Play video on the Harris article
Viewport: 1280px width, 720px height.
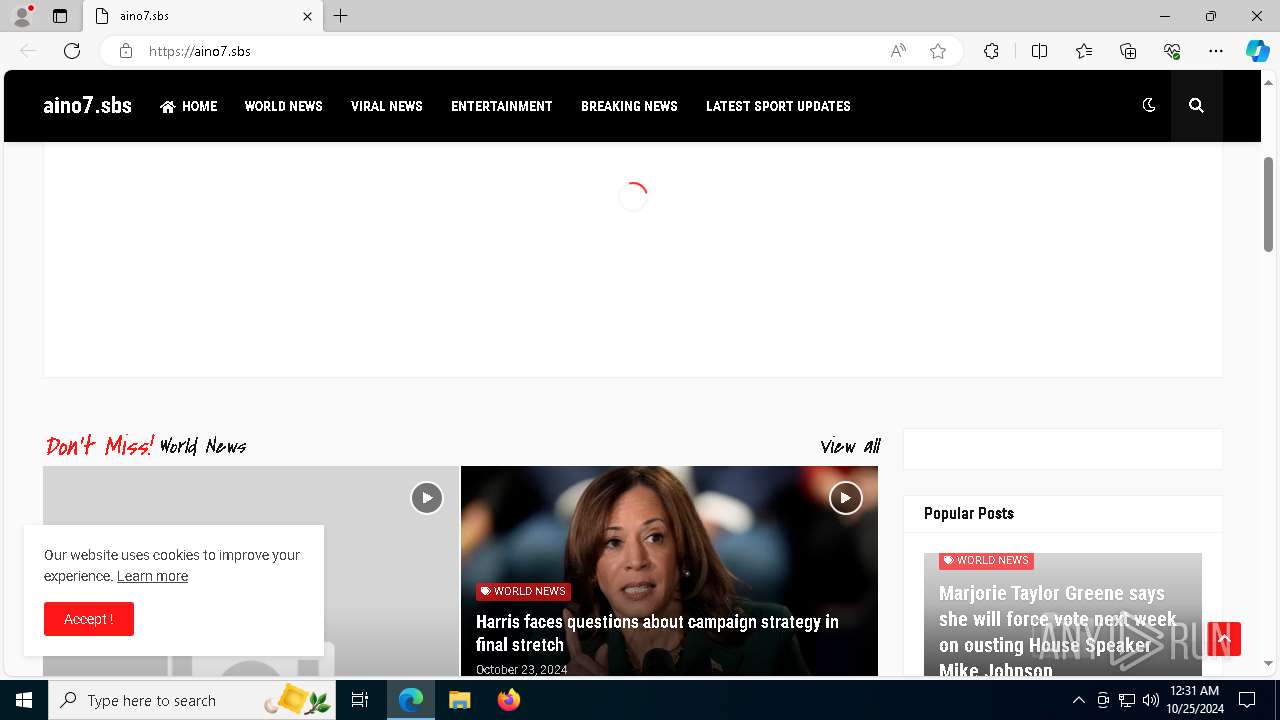(x=846, y=497)
